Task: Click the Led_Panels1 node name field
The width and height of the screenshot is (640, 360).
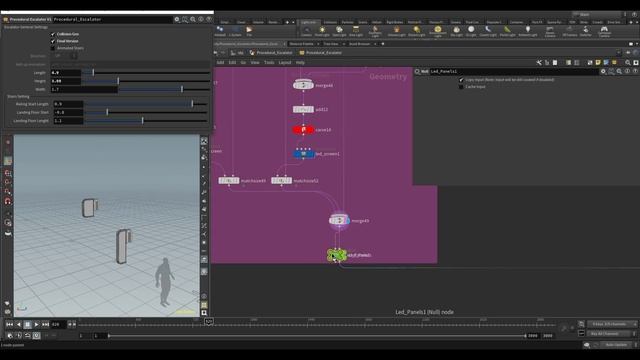Action: click(x=514, y=71)
